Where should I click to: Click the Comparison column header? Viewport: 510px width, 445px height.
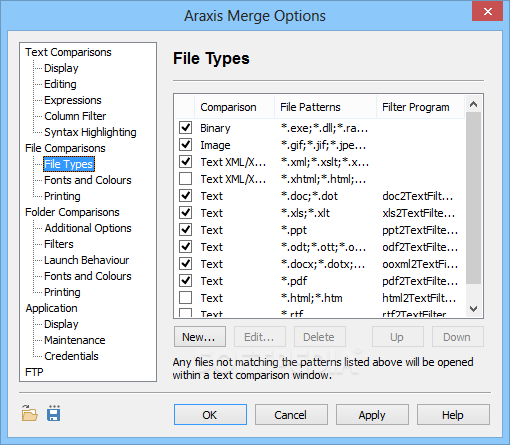(234, 107)
